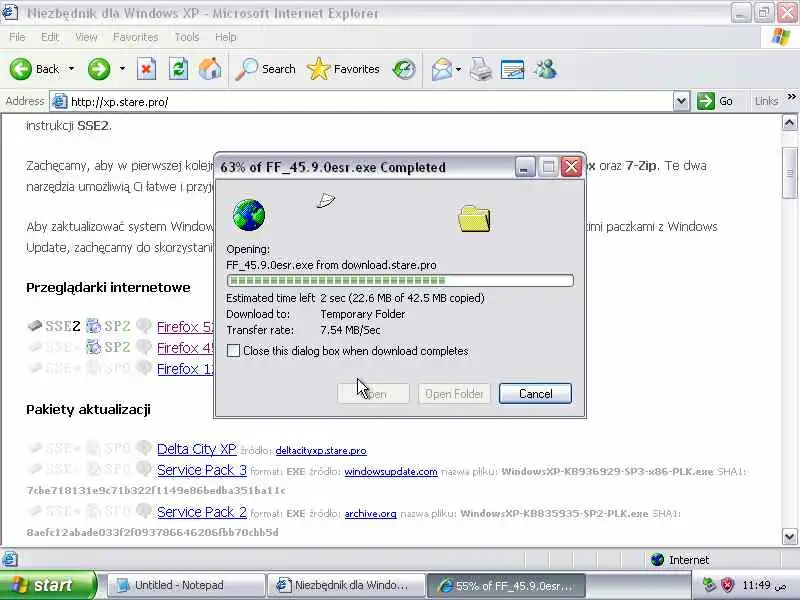Click the green Forward arrow icon
The width and height of the screenshot is (800, 600).
coord(99,69)
